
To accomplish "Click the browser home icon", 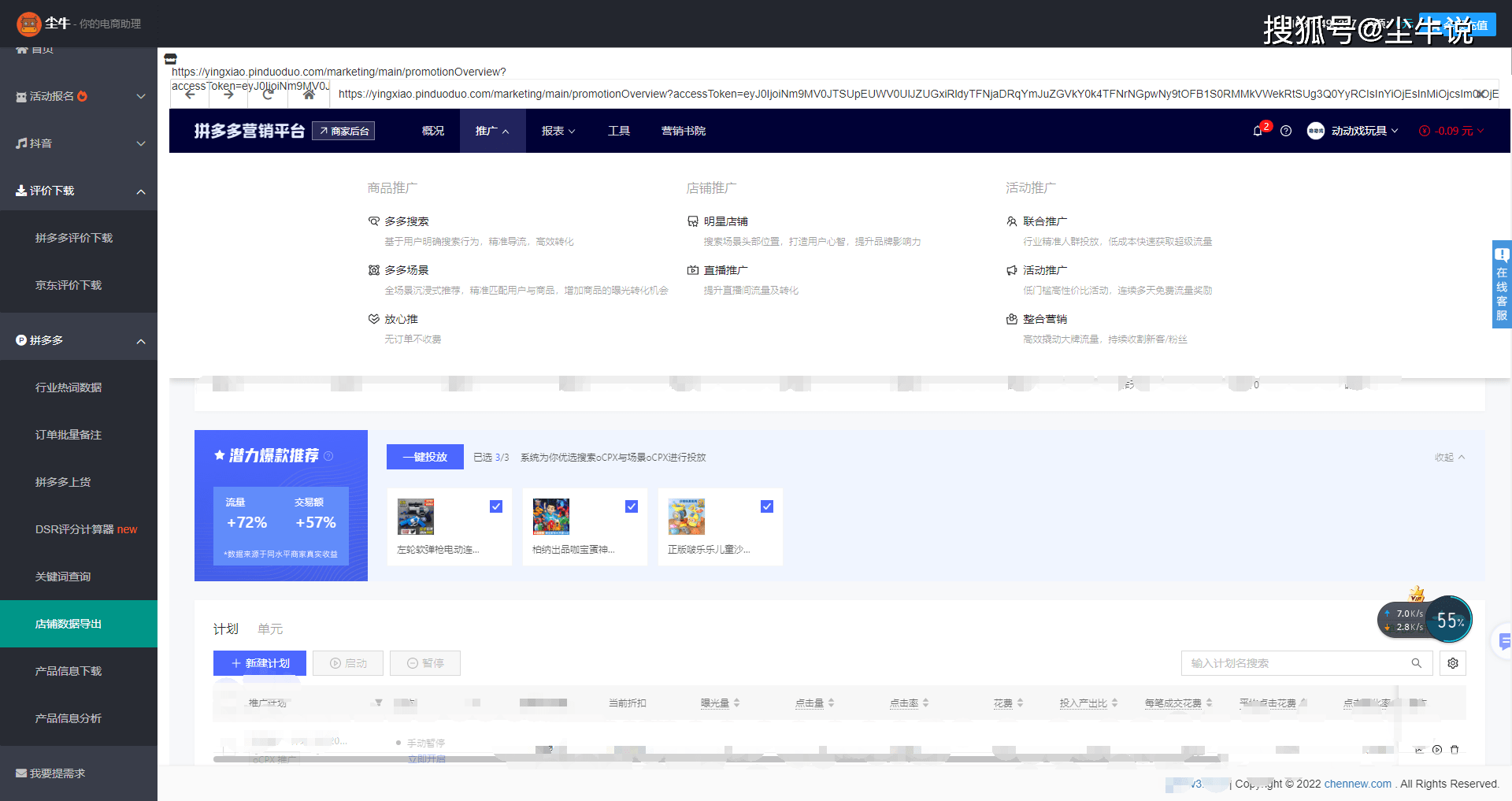I will [309, 95].
